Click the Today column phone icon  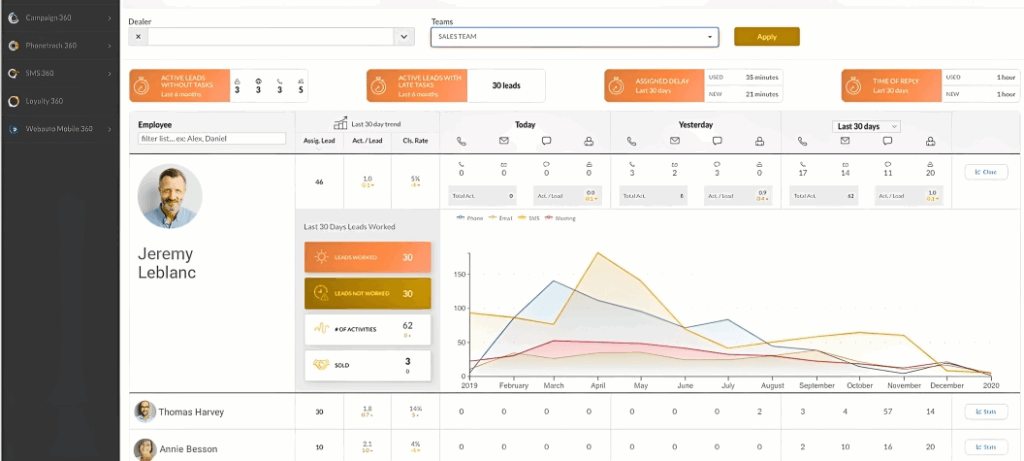[461, 141]
